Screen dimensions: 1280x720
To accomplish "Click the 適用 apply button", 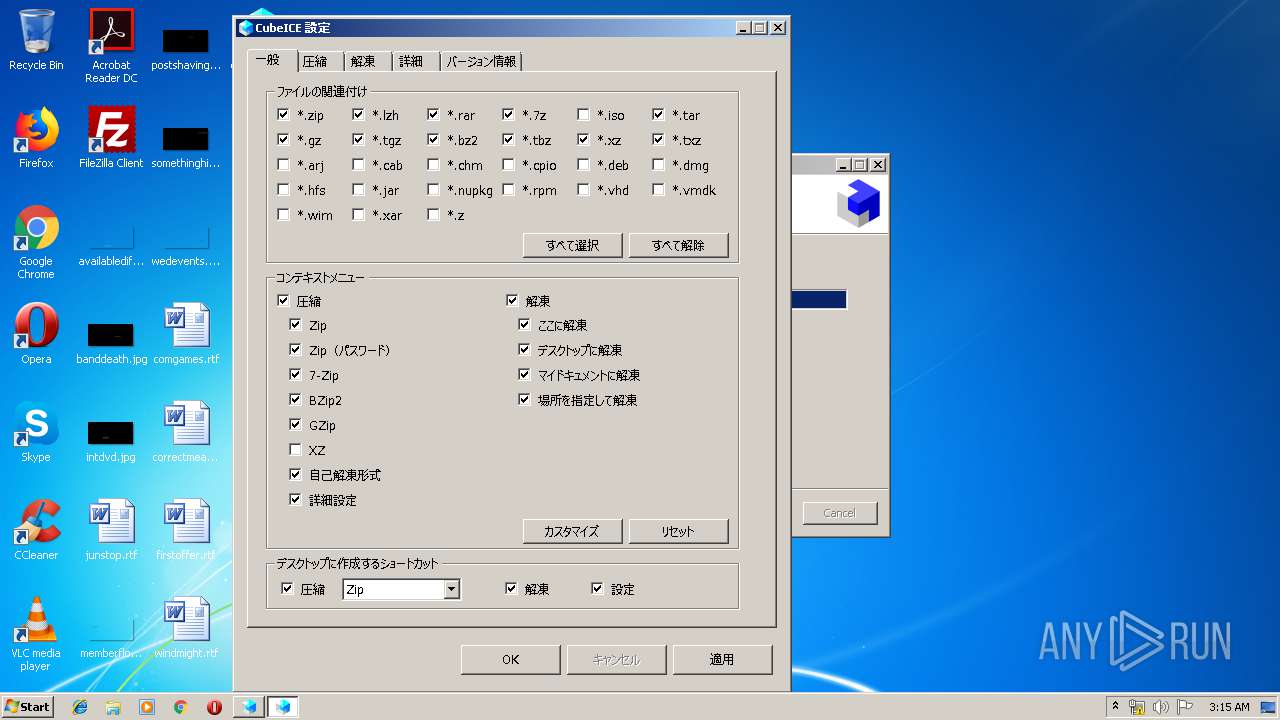I will pos(723,660).
